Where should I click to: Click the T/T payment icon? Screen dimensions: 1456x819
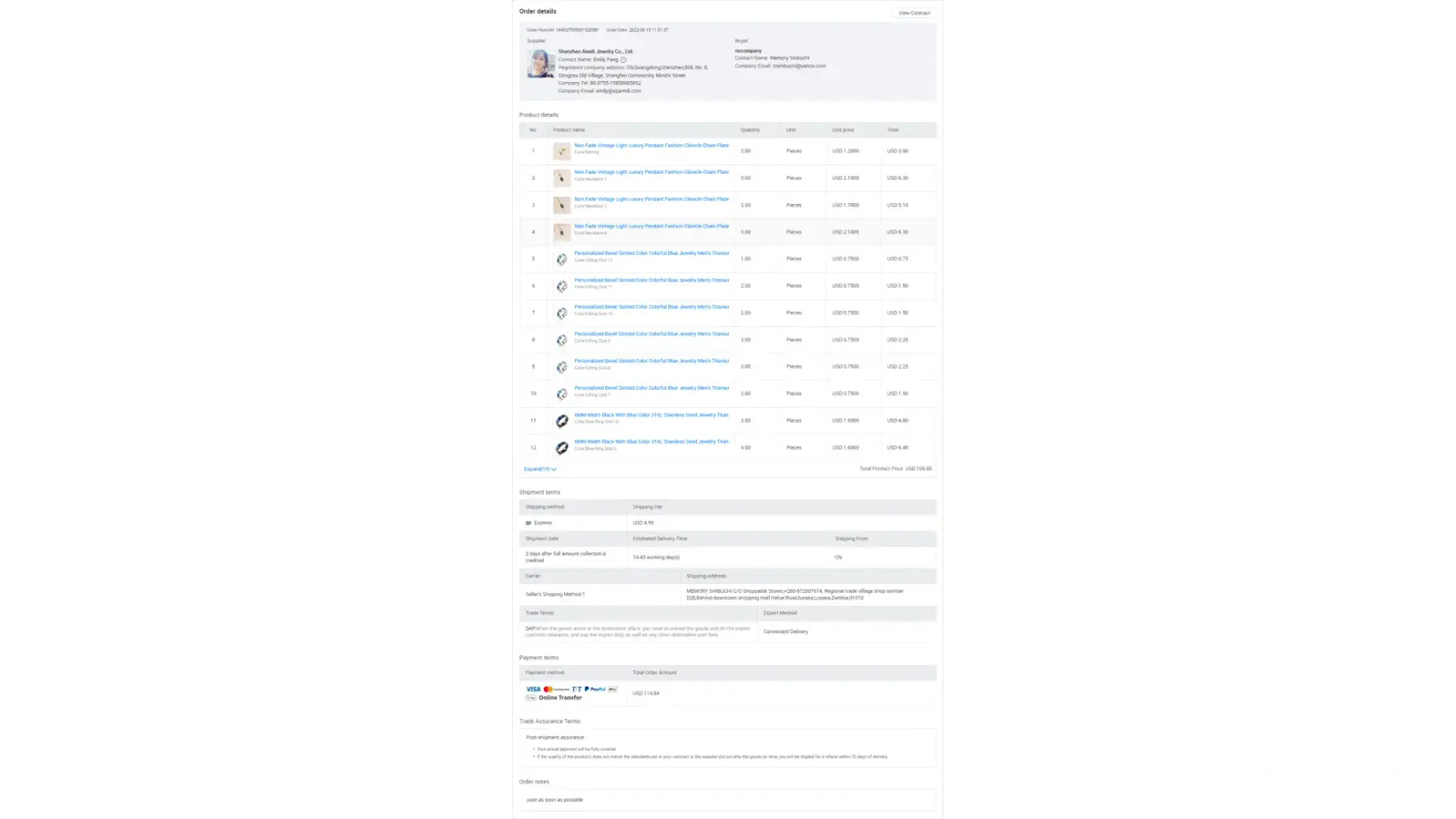(x=577, y=690)
